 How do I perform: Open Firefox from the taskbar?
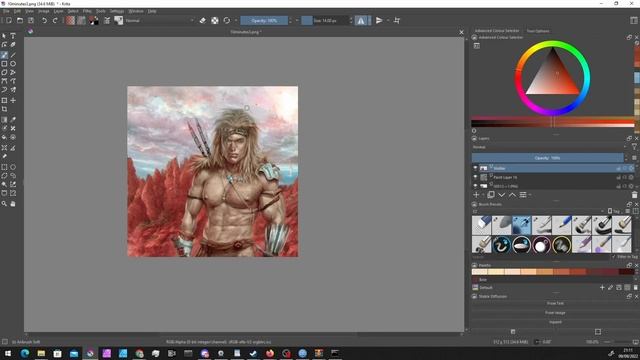[x=270, y=353]
